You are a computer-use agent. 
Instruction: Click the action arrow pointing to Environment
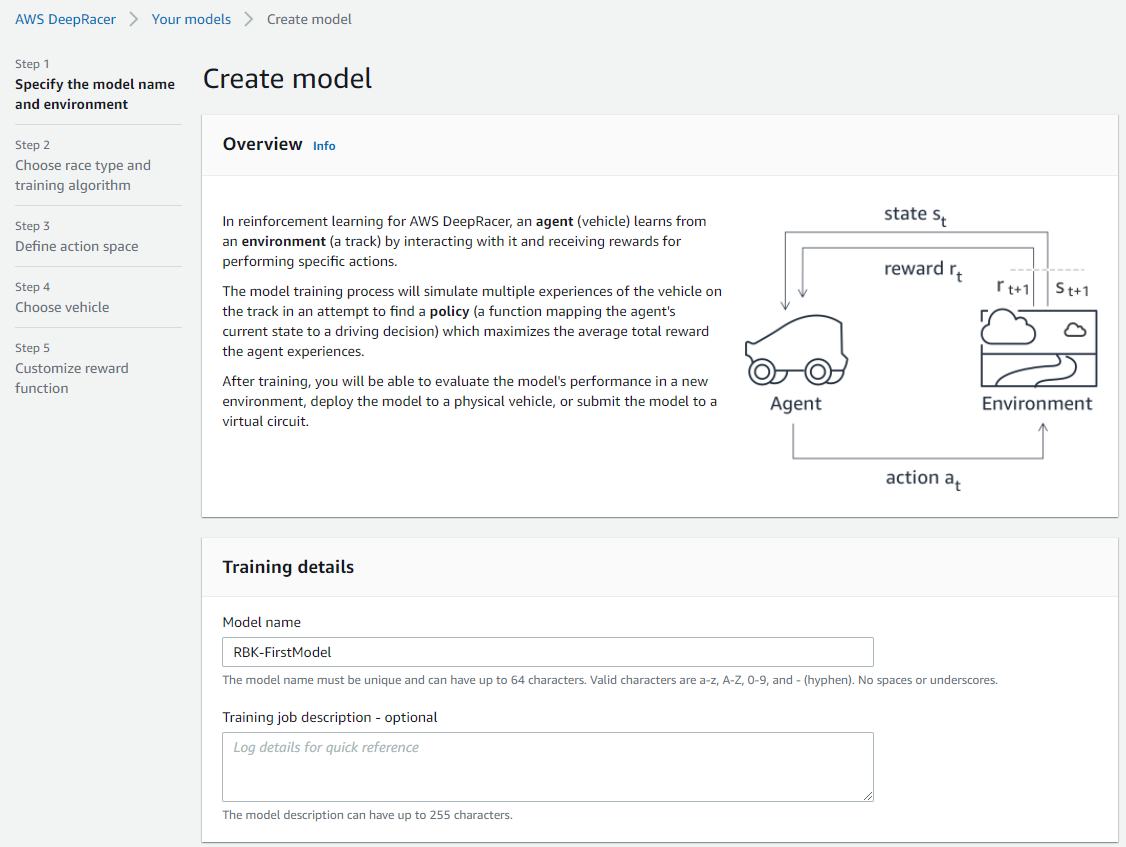point(1043,440)
